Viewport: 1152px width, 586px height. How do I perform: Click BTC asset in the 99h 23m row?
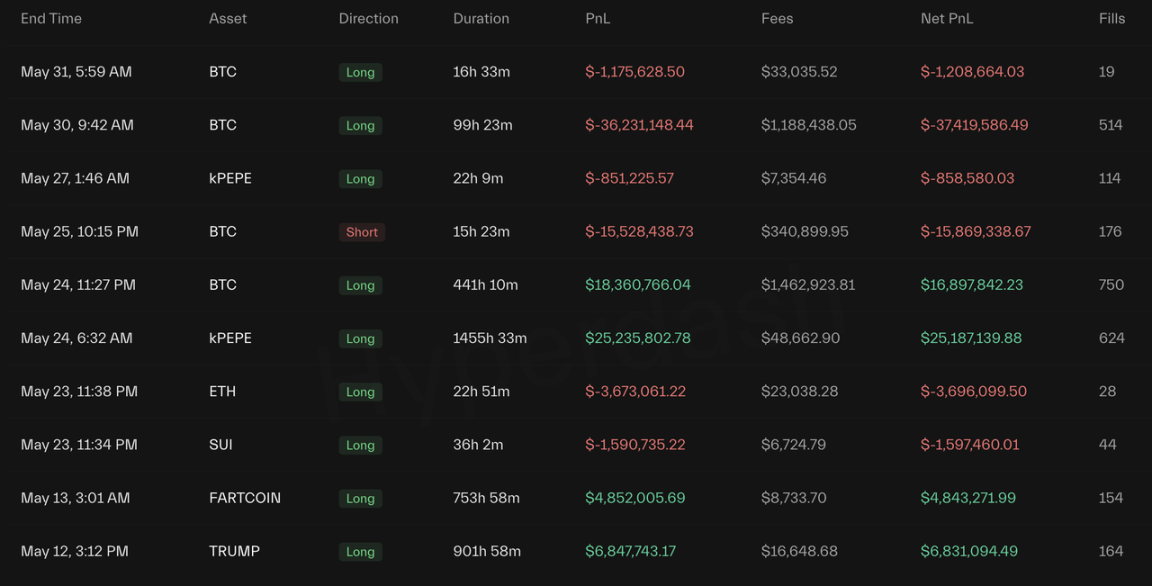click(x=223, y=126)
